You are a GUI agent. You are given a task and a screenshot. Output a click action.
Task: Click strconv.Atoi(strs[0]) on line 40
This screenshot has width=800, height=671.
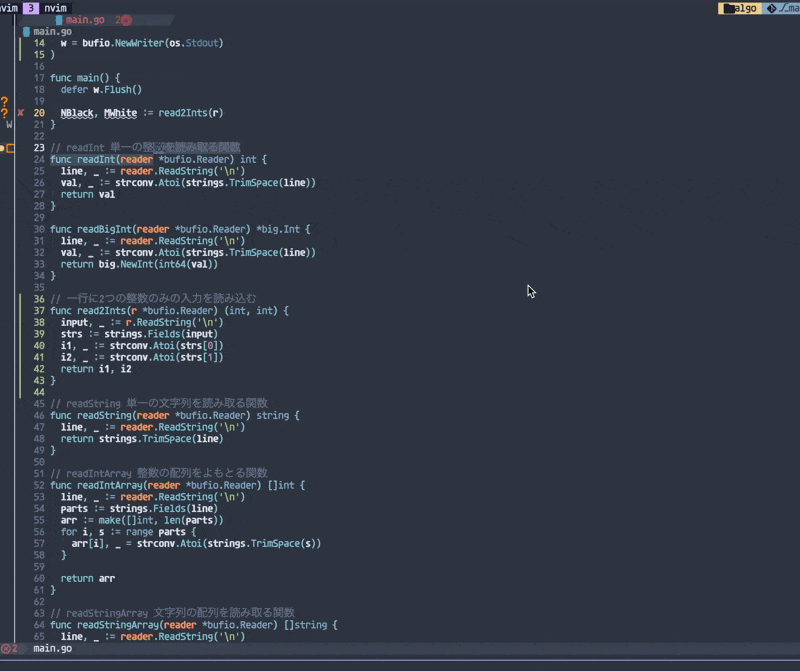166,346
